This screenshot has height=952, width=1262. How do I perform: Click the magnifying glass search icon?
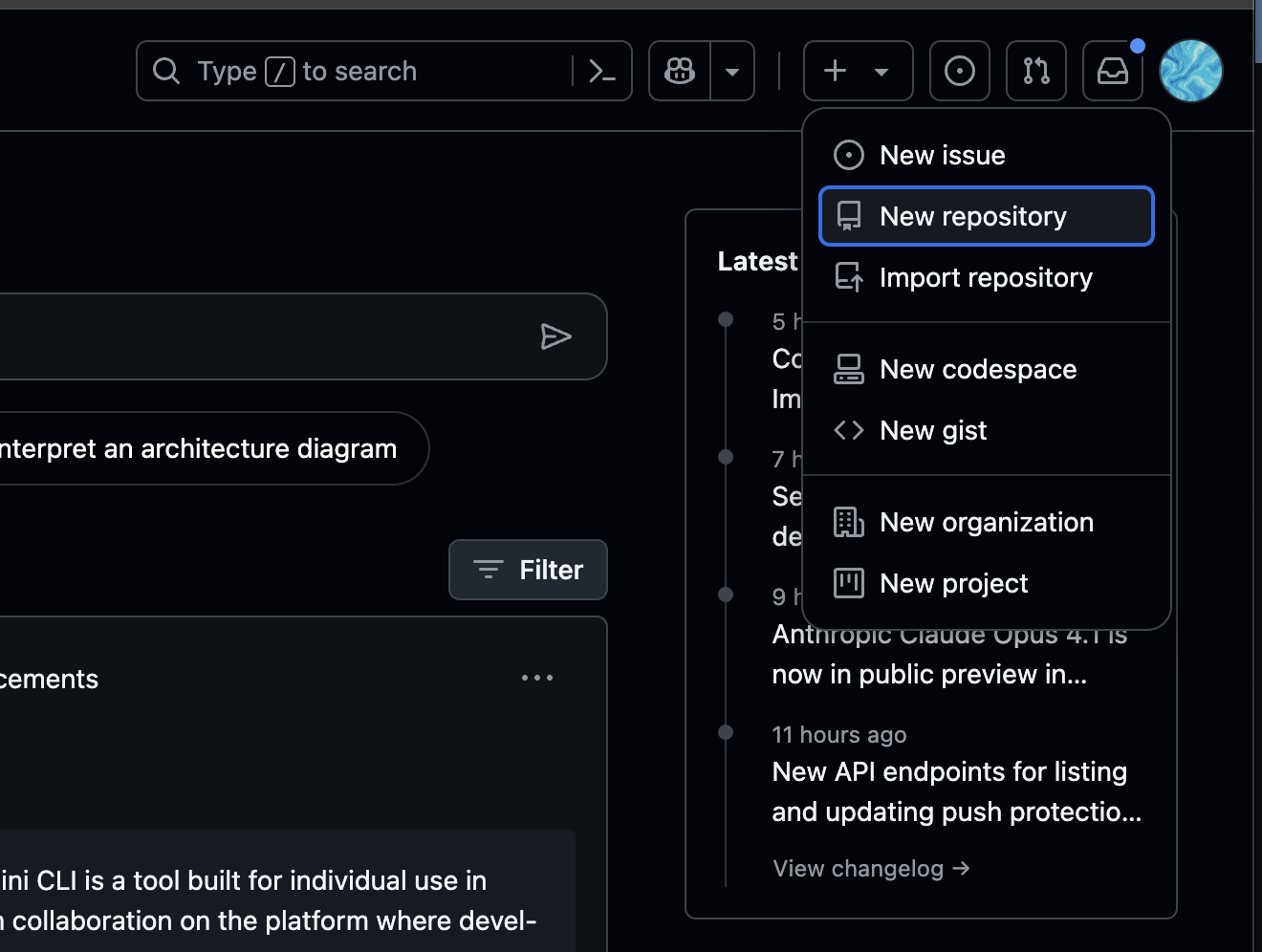point(165,71)
